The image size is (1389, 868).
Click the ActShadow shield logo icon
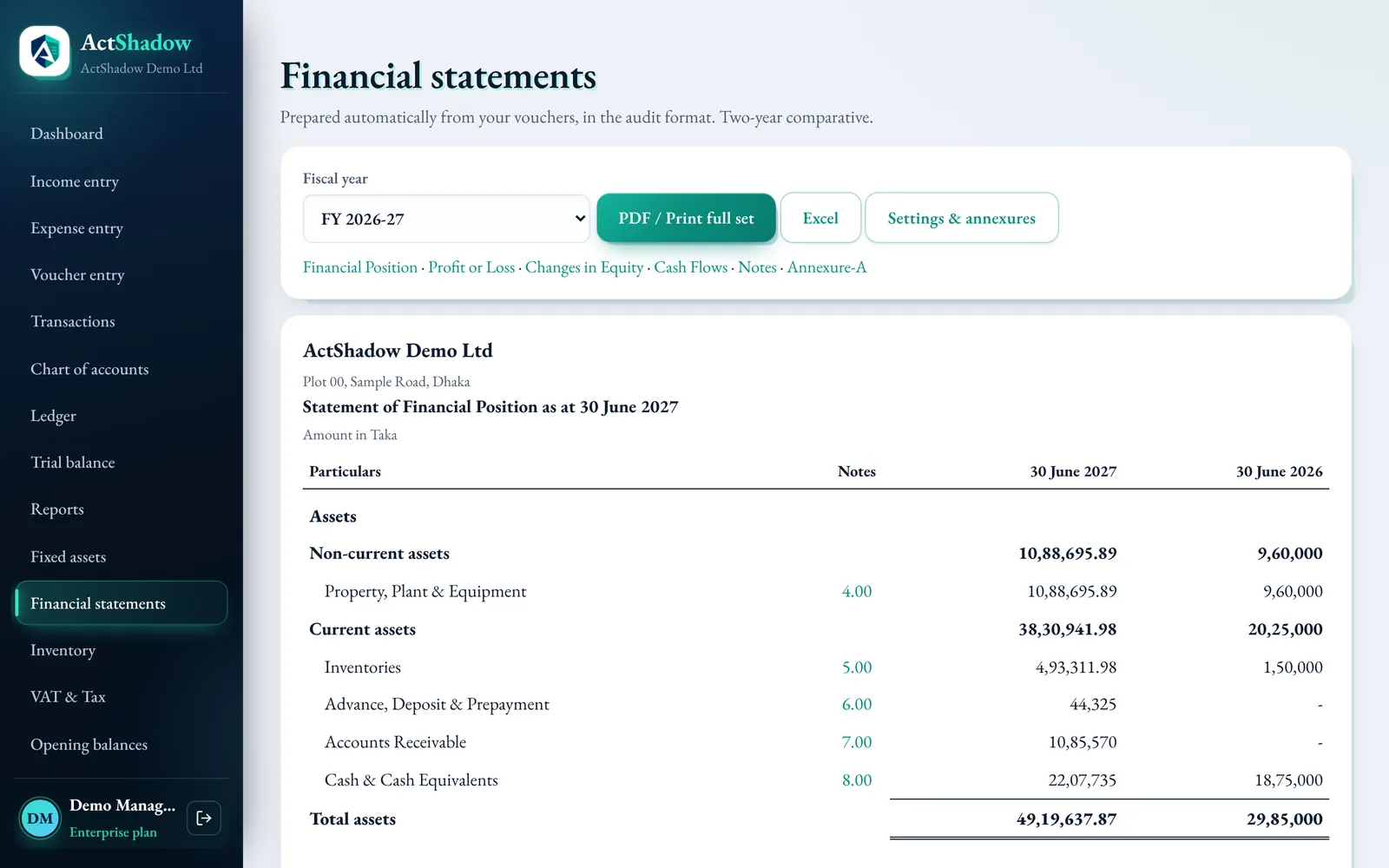coord(44,51)
